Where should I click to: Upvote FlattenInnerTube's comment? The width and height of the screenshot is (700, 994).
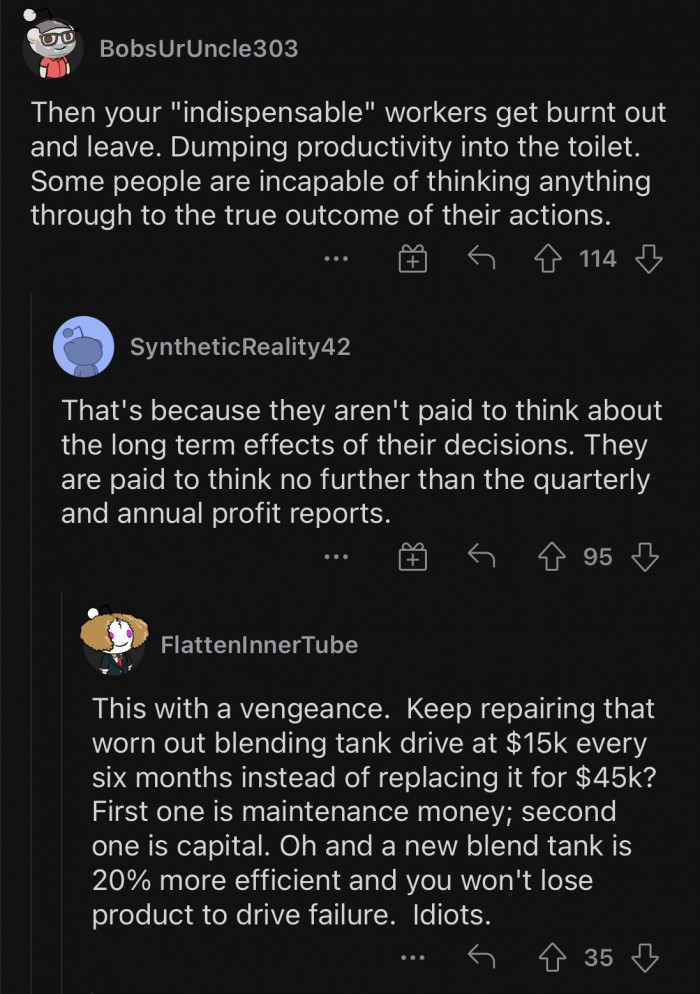(x=548, y=957)
